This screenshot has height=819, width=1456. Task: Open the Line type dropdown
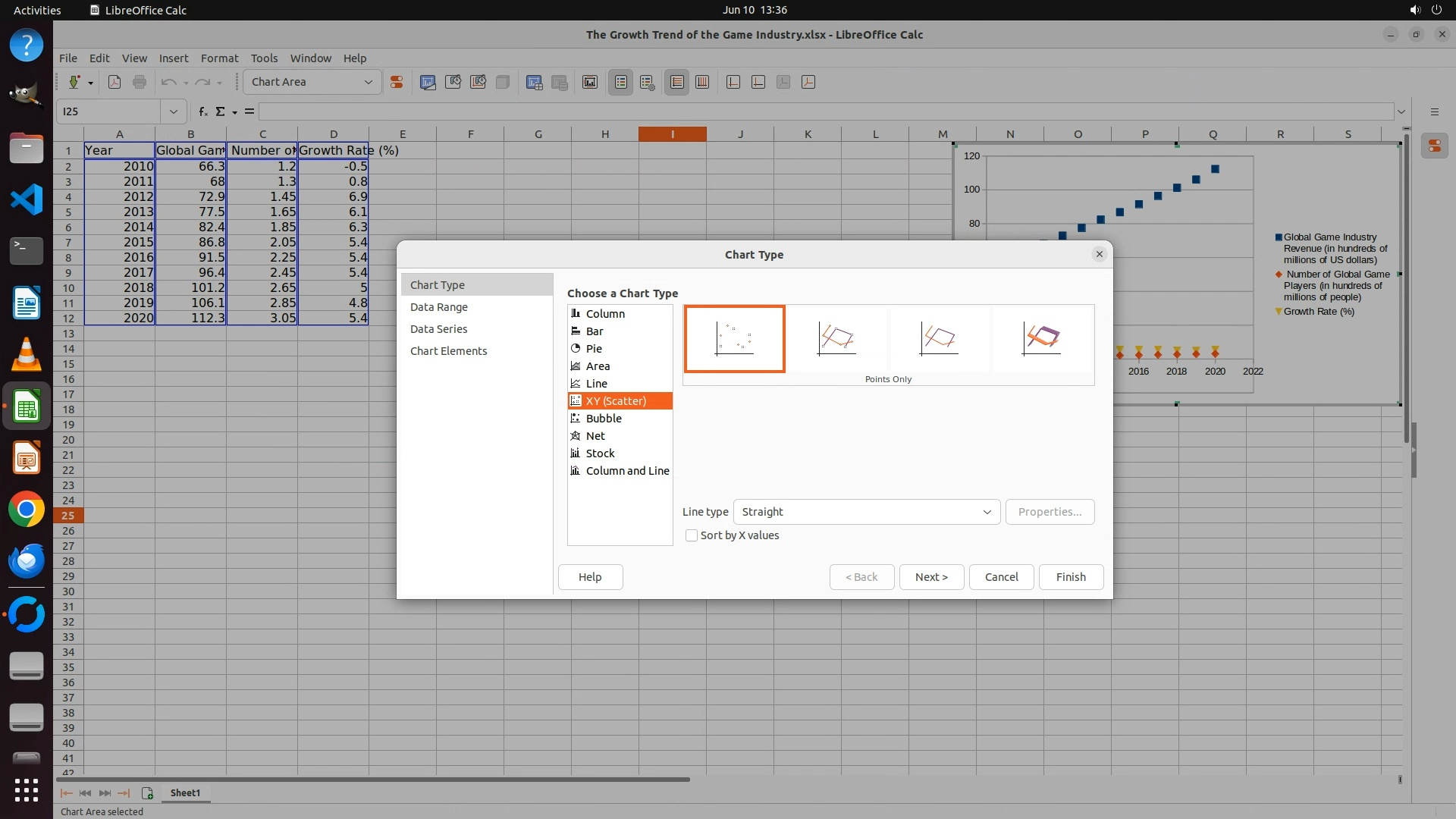[x=866, y=512]
